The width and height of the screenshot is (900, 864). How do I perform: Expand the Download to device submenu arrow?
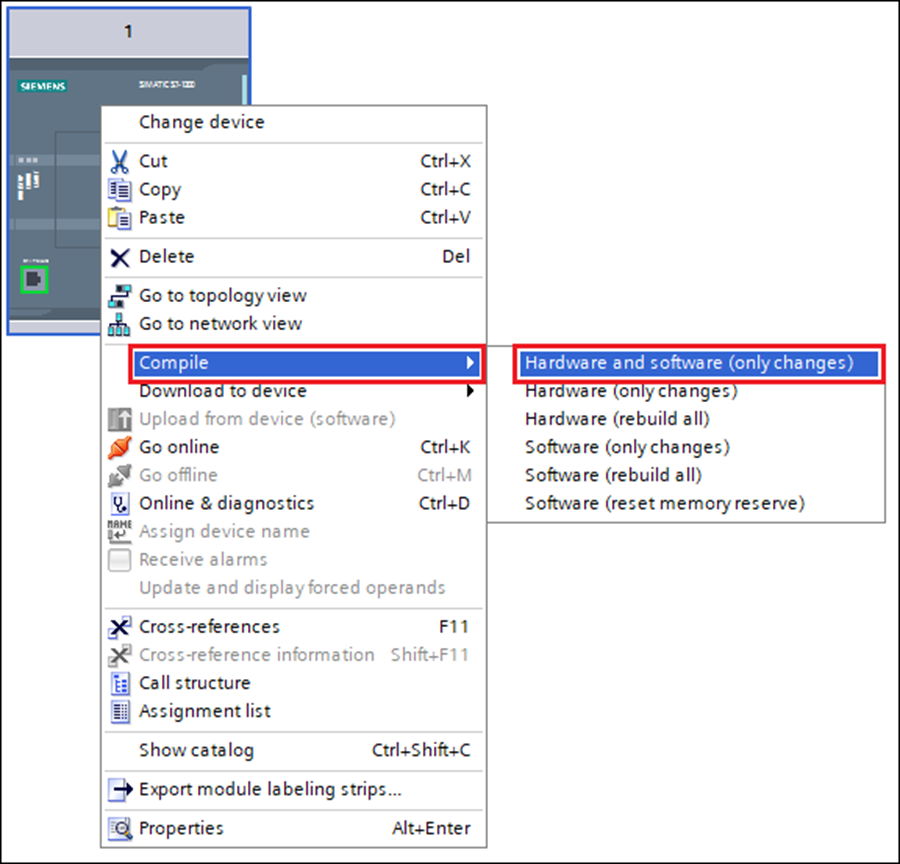[470, 391]
